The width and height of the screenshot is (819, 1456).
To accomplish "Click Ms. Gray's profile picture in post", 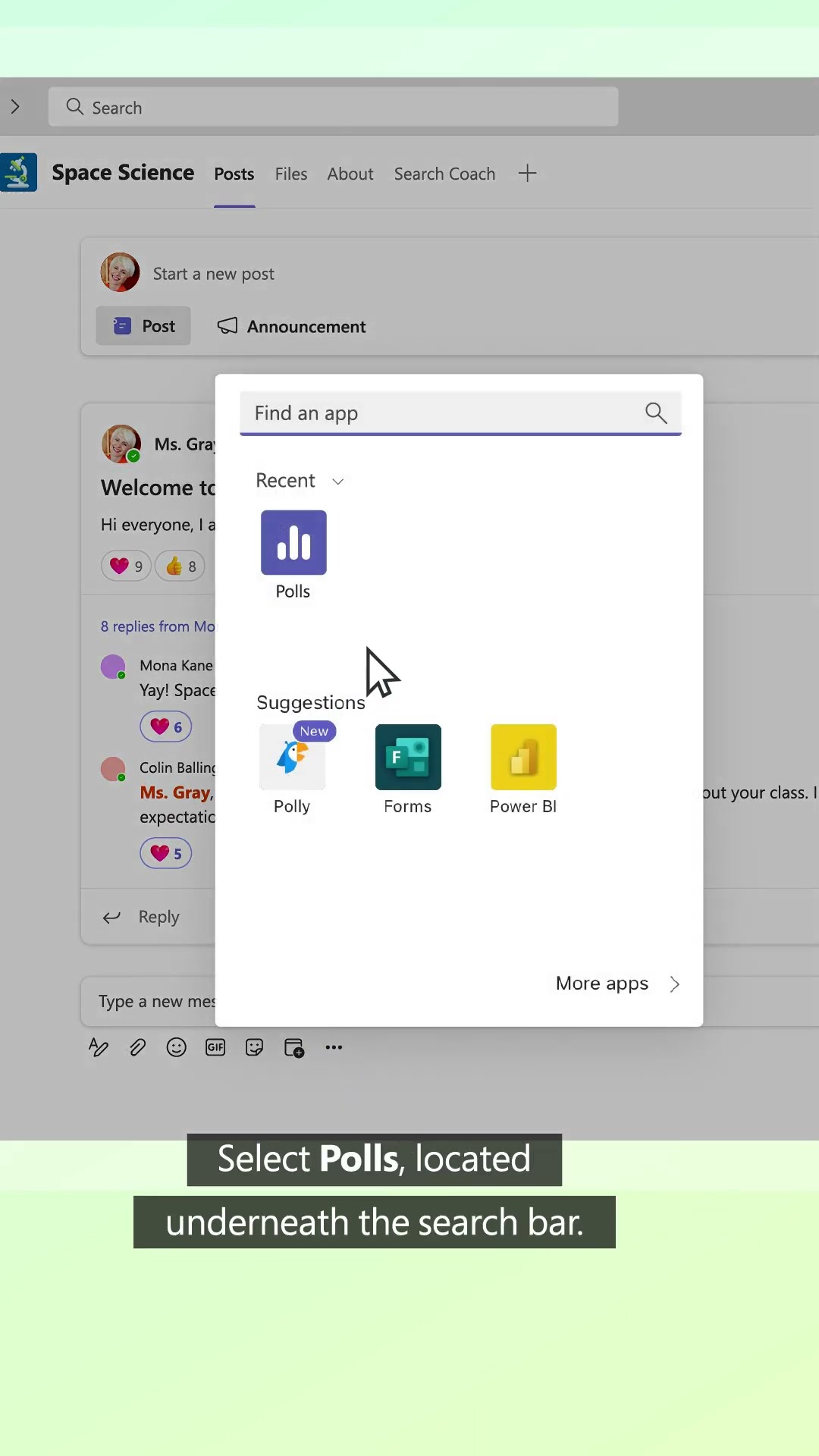I will pos(121,444).
